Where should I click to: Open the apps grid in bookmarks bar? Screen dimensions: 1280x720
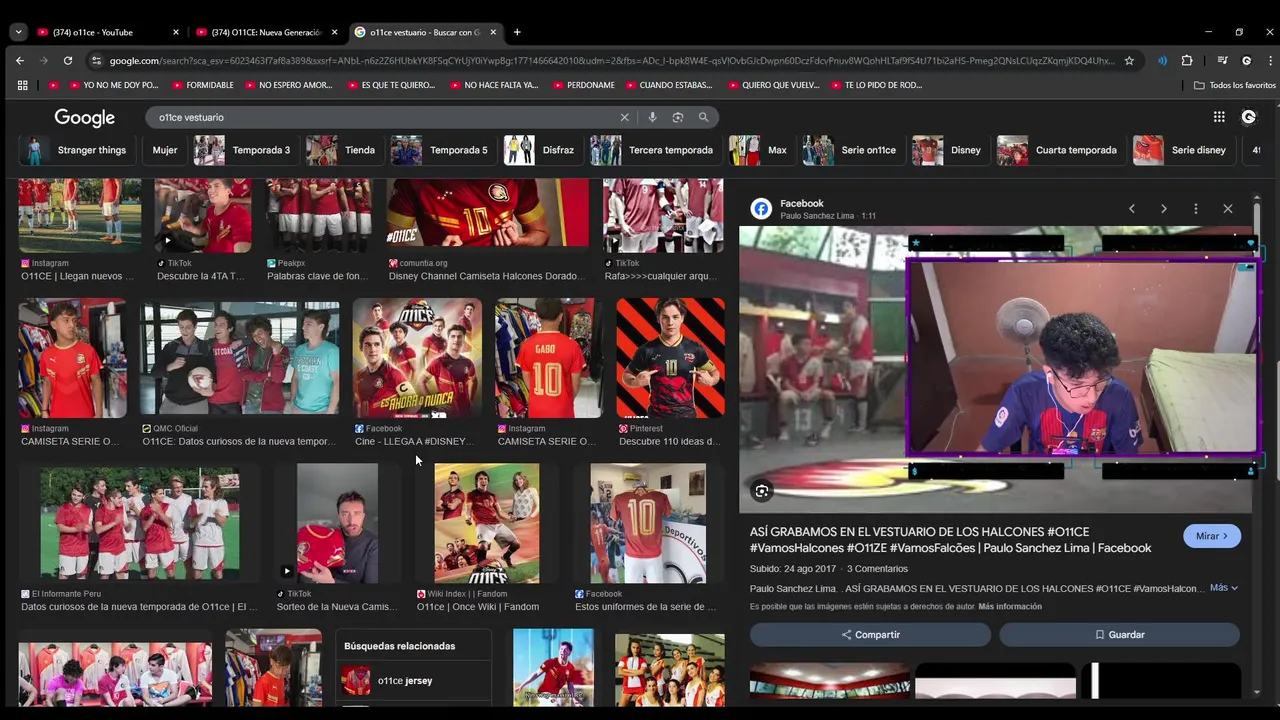22,85
